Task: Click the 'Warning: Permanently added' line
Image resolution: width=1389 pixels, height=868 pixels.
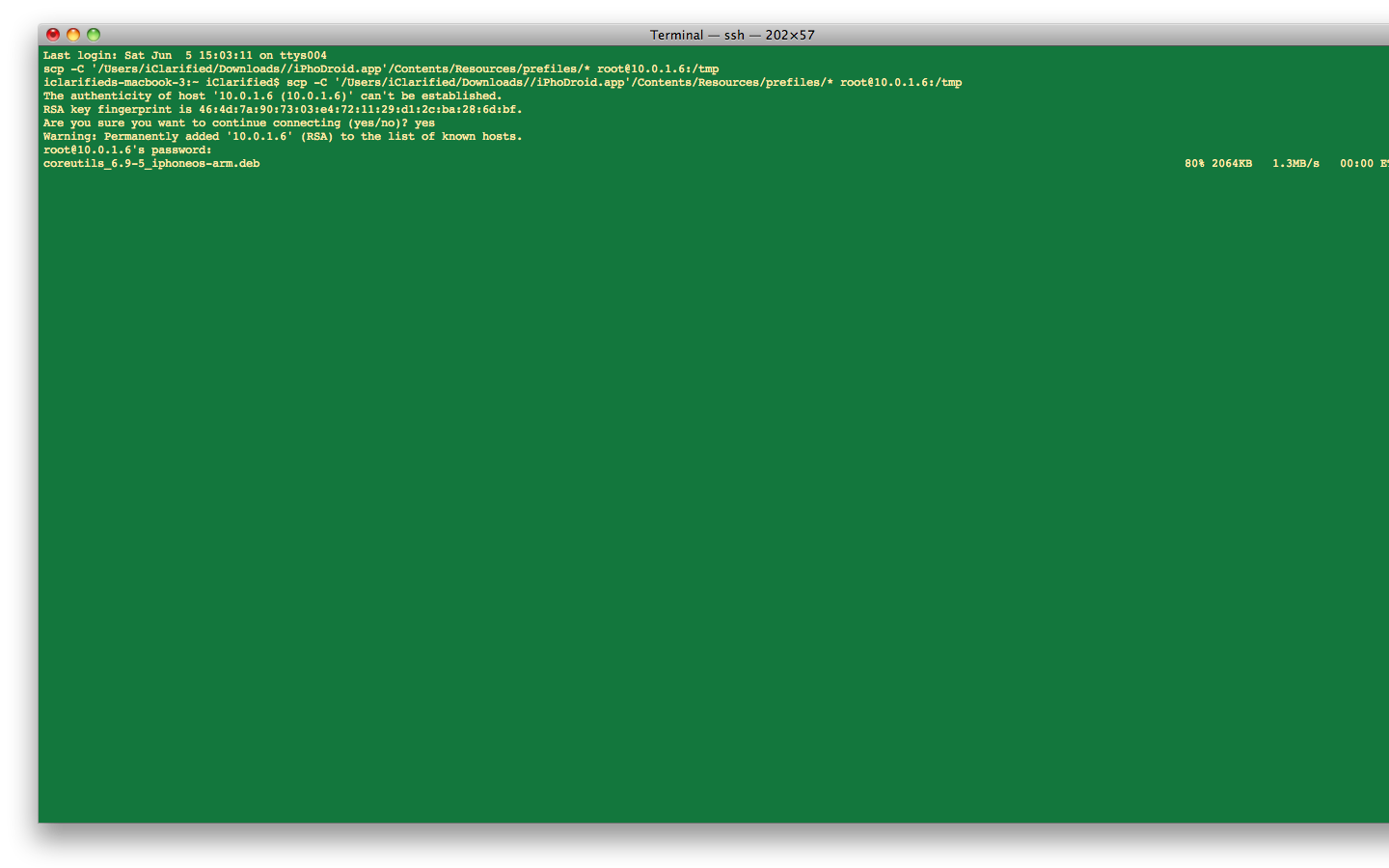Action: (x=283, y=137)
